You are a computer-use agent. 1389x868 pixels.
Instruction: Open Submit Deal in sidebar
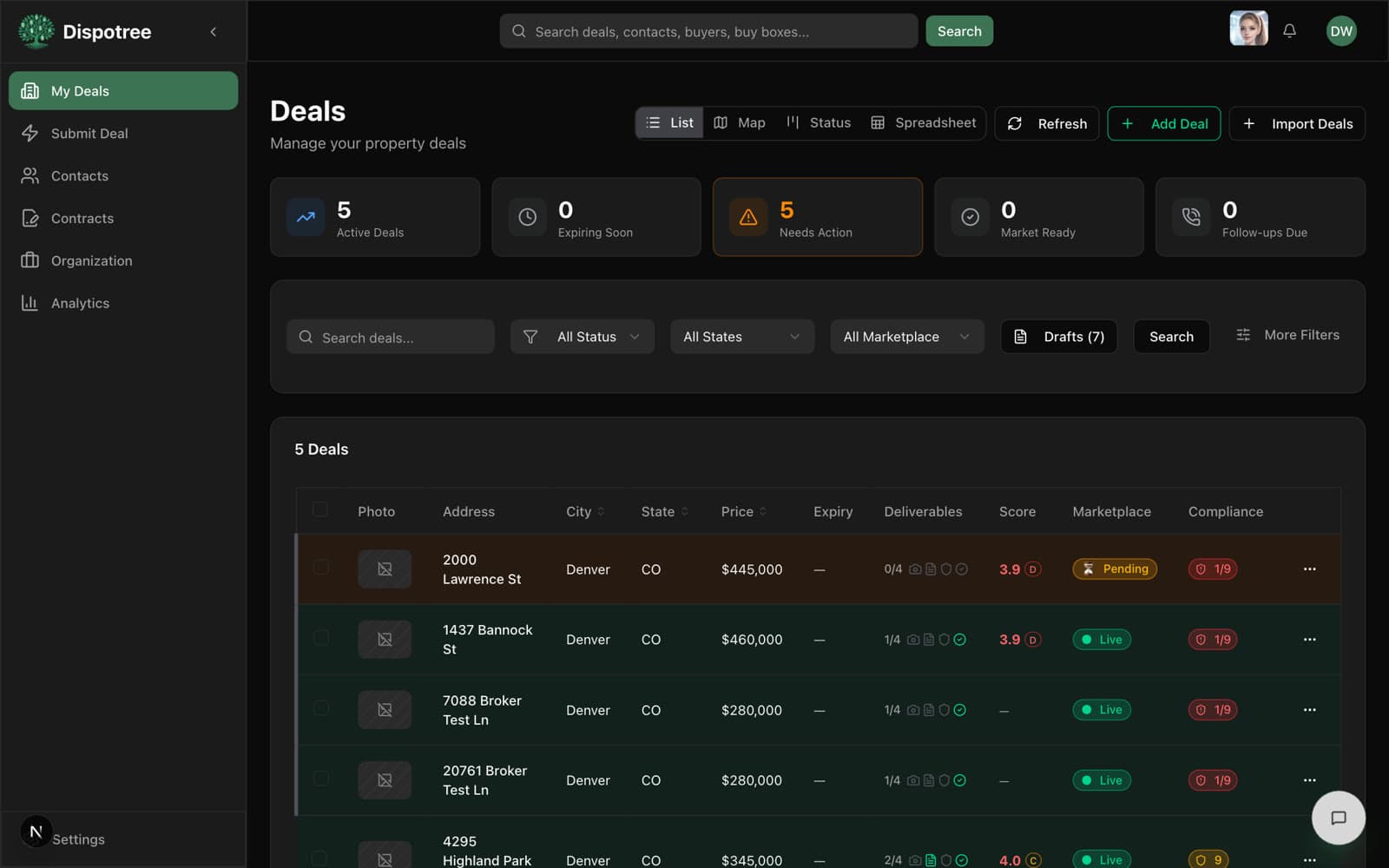tap(123, 134)
